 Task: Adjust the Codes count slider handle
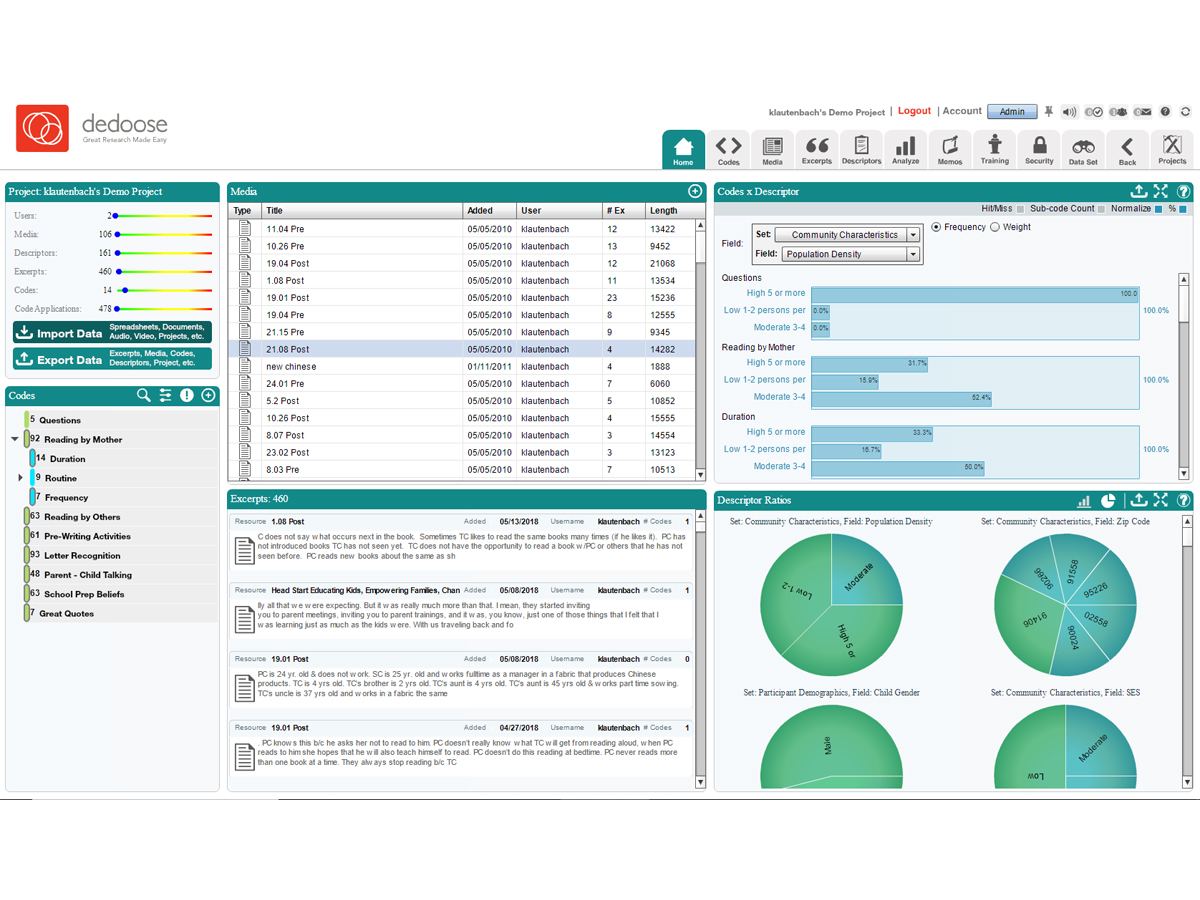pyautogui.click(x=124, y=290)
